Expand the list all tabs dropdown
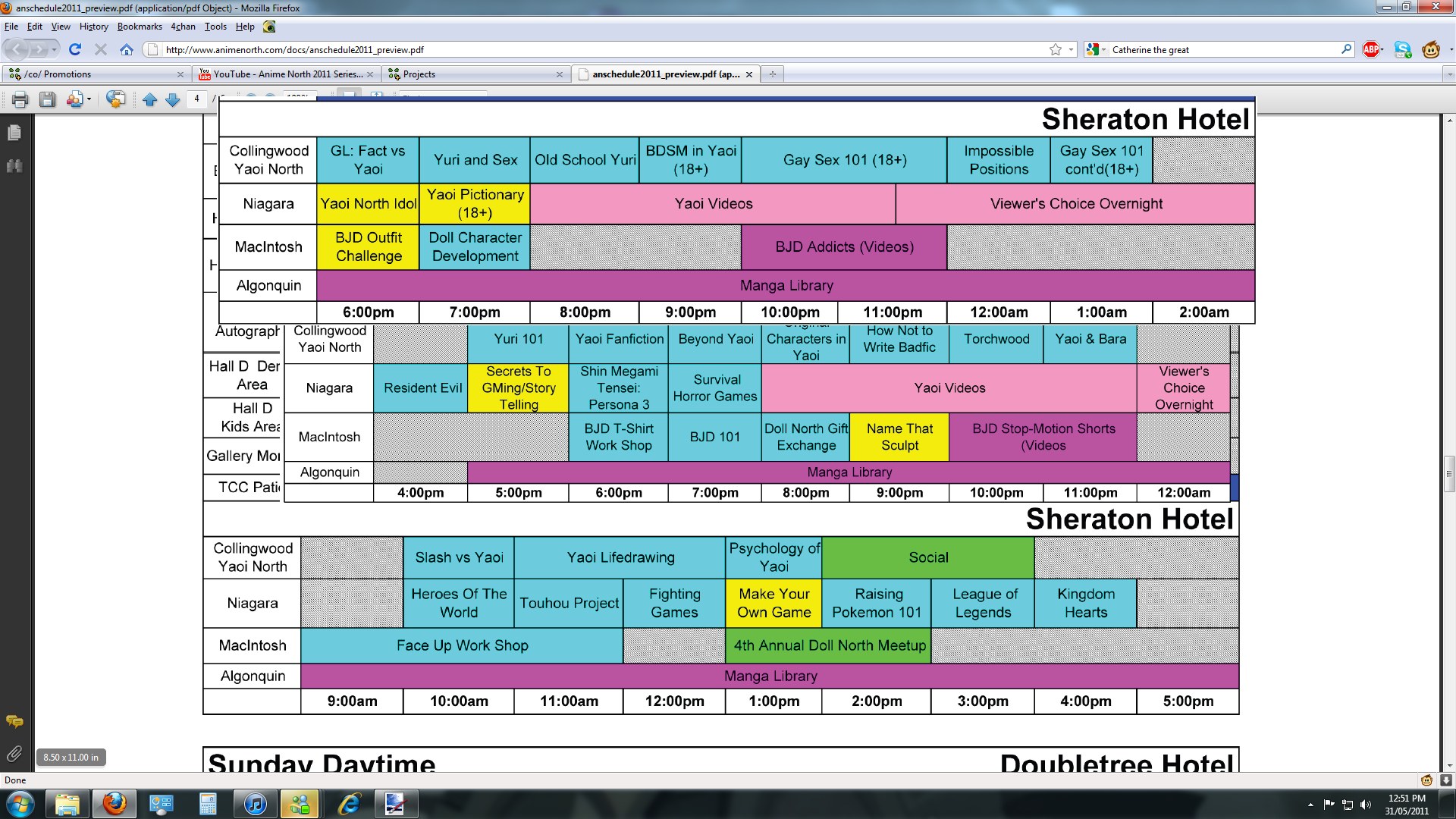The image size is (1456, 819). click(x=1448, y=74)
